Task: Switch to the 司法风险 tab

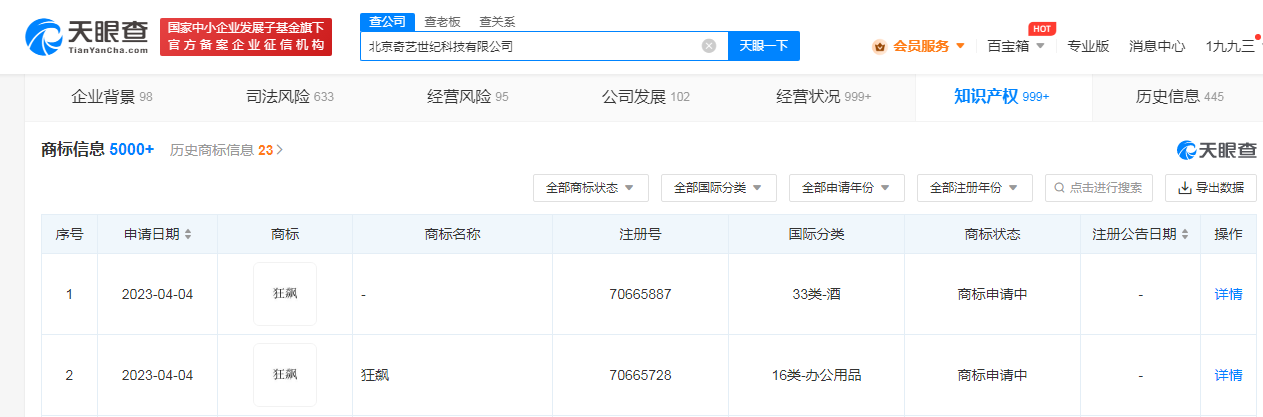Action: [x=290, y=97]
